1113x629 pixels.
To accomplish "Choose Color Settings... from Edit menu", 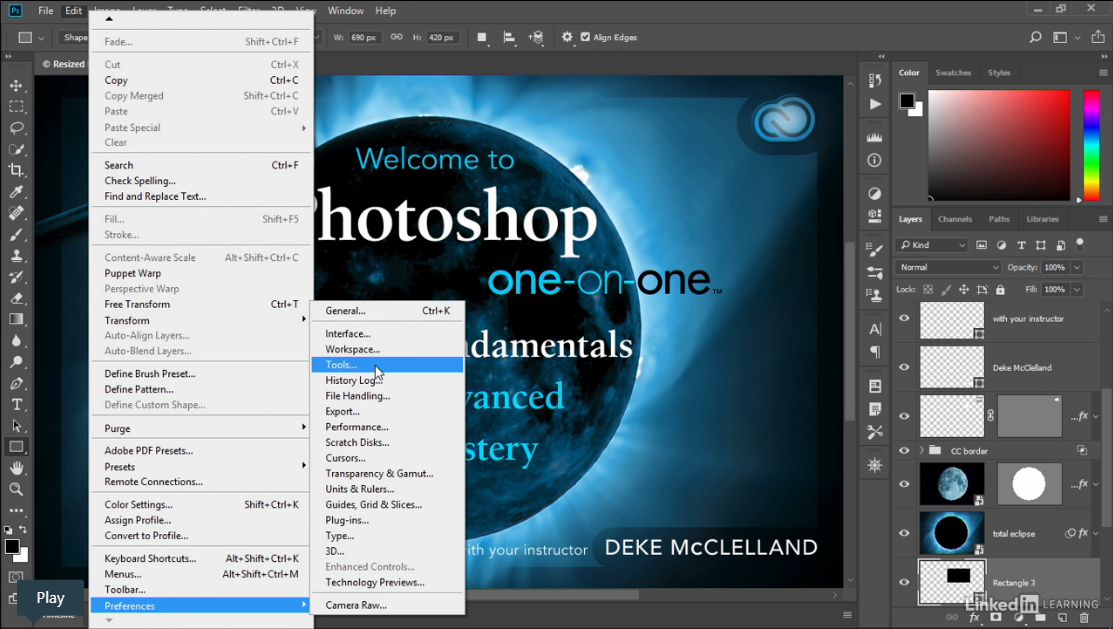I will [x=202, y=505].
